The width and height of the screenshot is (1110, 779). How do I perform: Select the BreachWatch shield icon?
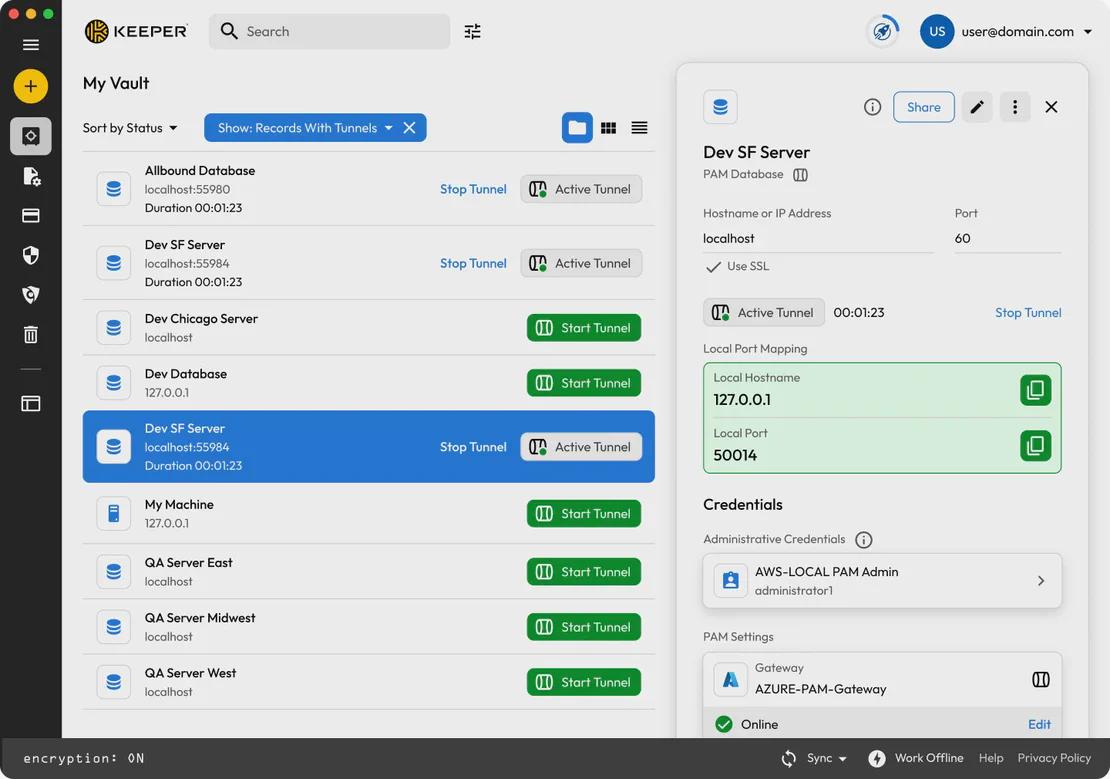click(x=30, y=255)
